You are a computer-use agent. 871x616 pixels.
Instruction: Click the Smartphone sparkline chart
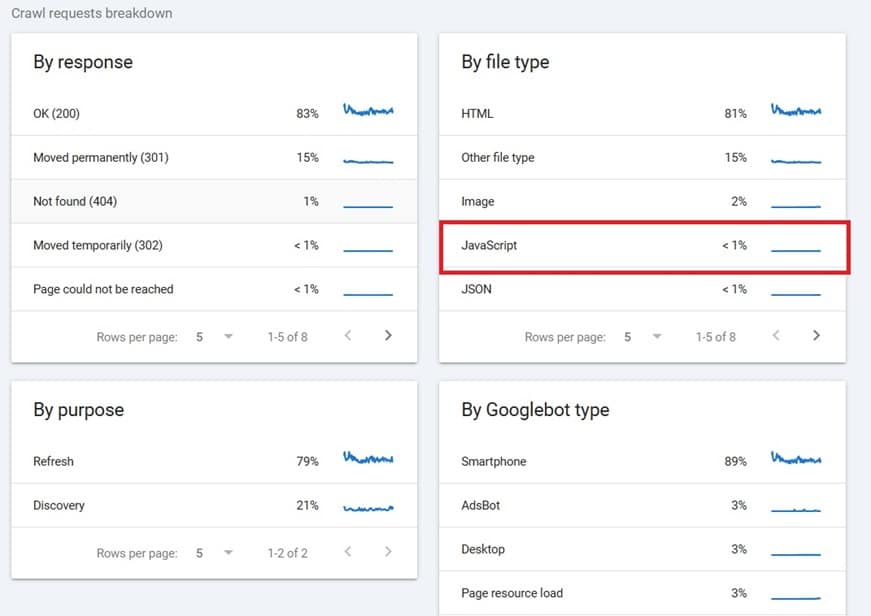coord(795,459)
